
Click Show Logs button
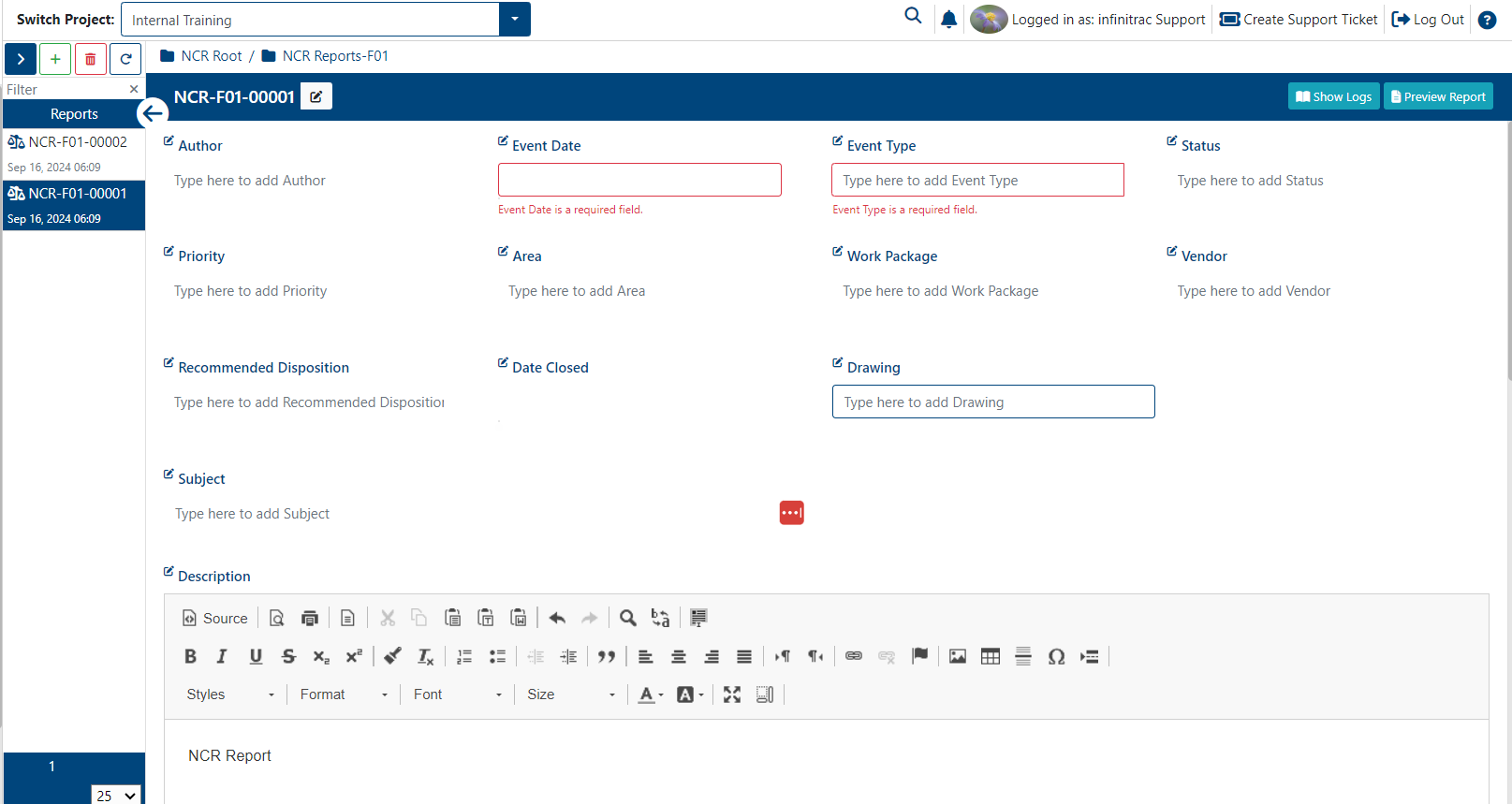click(x=1334, y=96)
